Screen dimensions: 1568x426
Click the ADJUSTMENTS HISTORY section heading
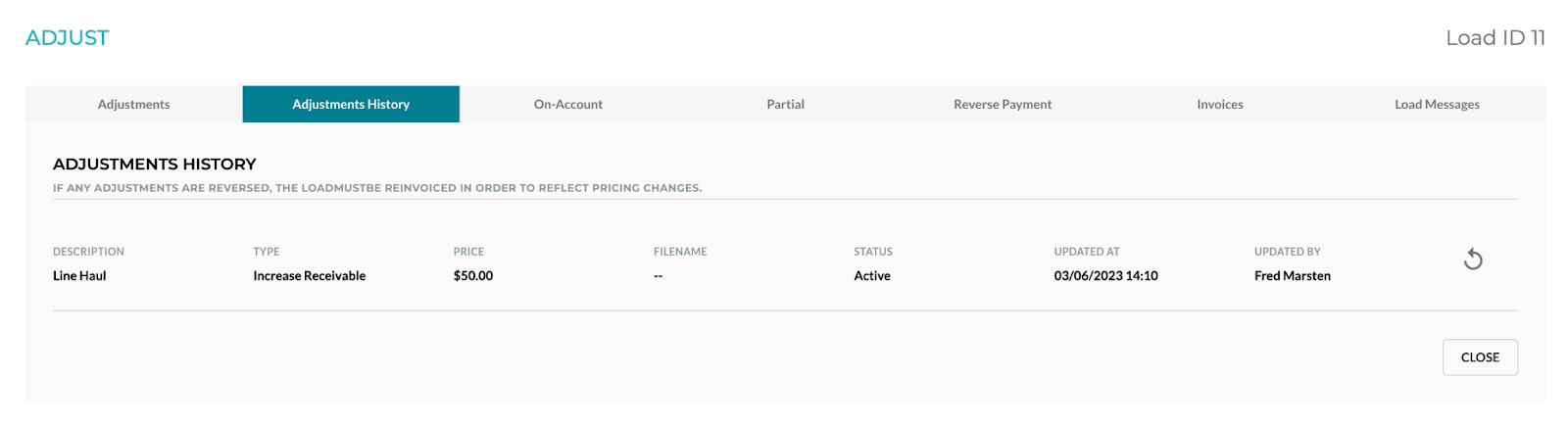155,165
